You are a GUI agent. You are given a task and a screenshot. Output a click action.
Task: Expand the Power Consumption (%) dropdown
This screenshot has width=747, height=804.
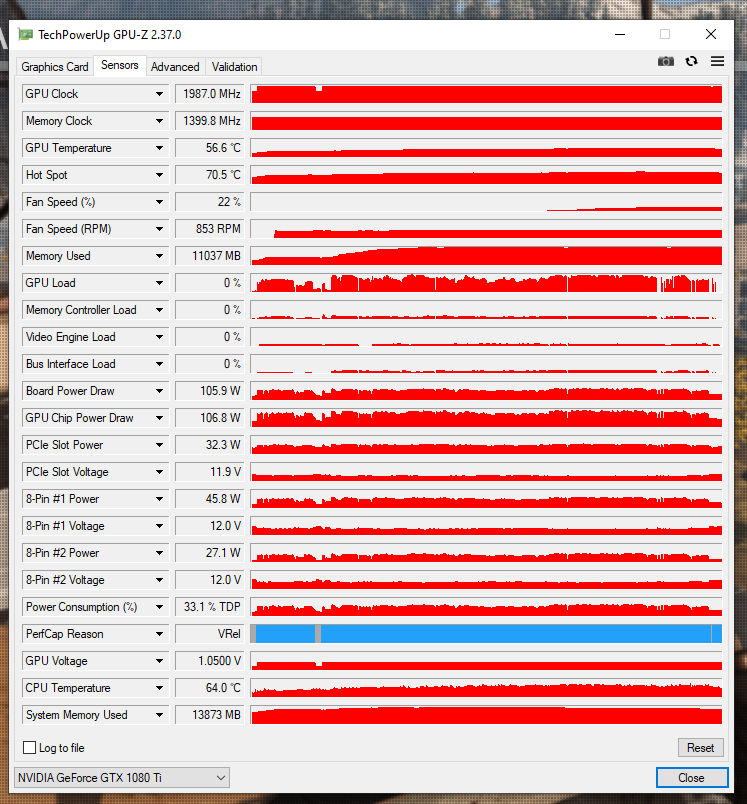pyautogui.click(x=159, y=607)
